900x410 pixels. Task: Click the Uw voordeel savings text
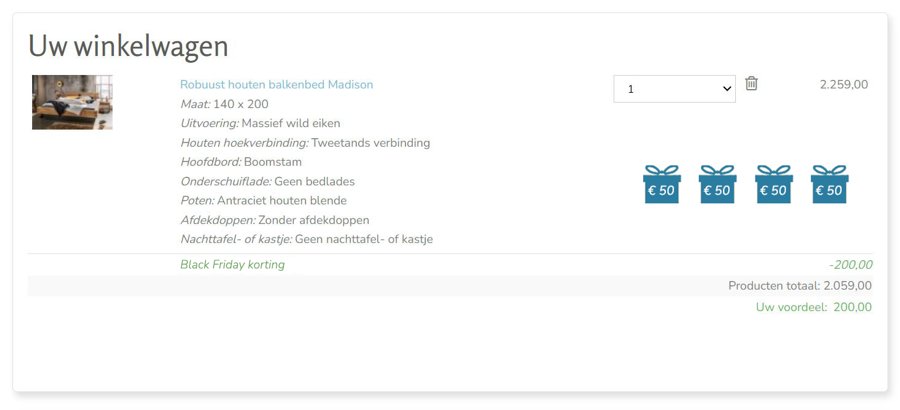(x=813, y=307)
